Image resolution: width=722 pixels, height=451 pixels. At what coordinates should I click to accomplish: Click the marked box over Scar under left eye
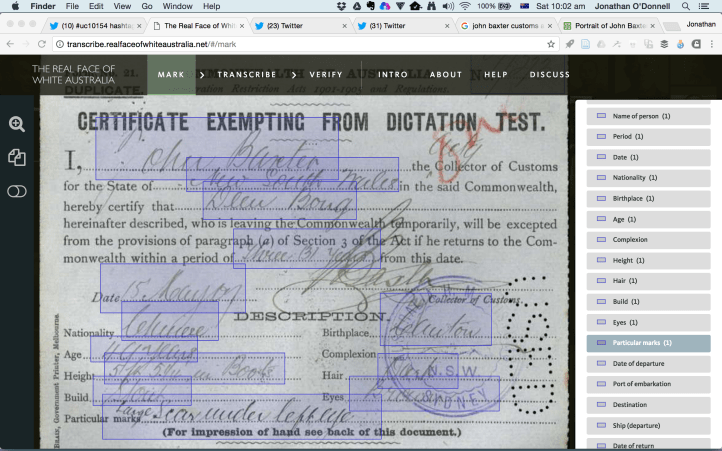pyautogui.click(x=242, y=417)
